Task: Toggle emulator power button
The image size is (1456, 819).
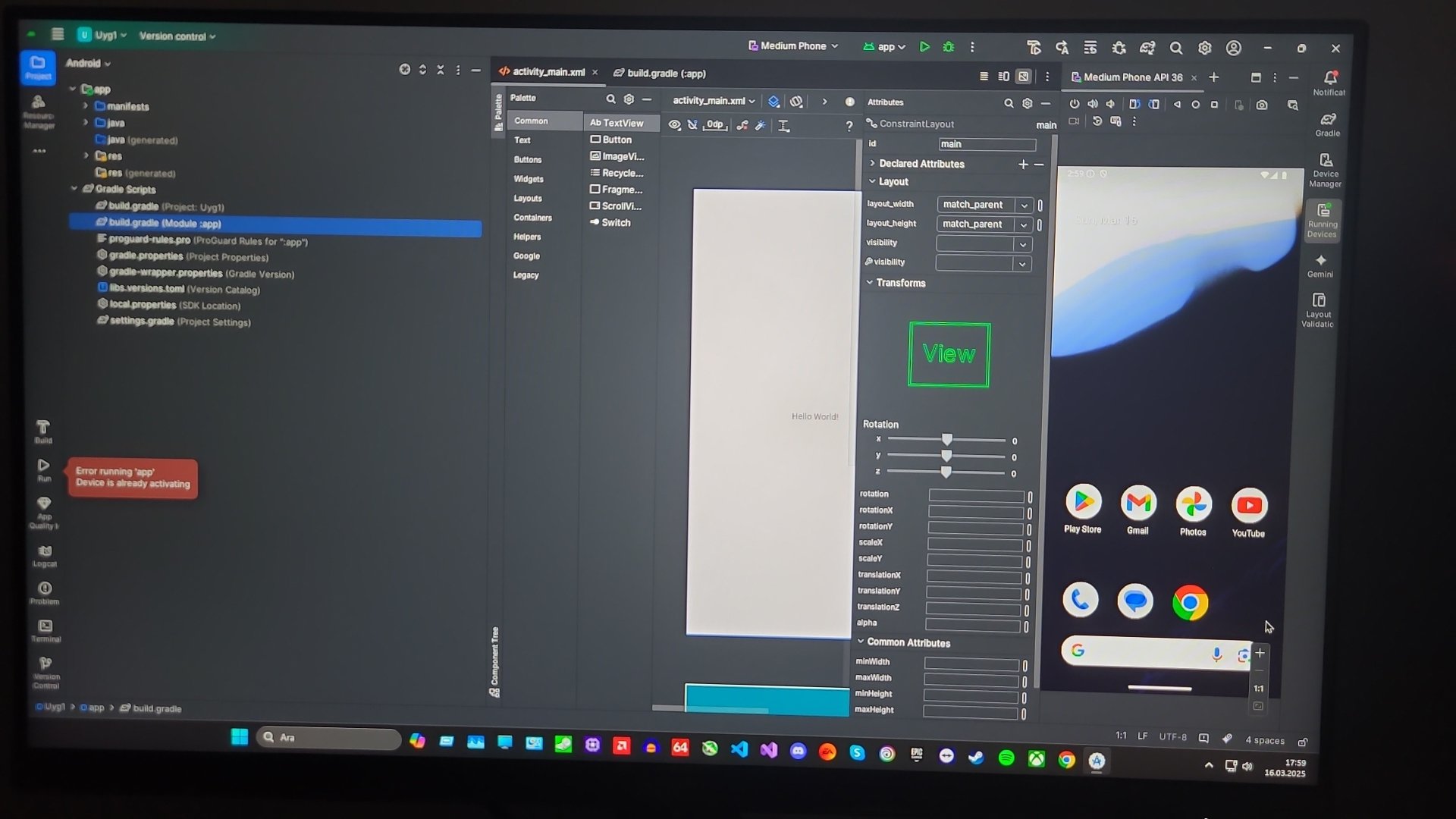Action: click(x=1075, y=104)
